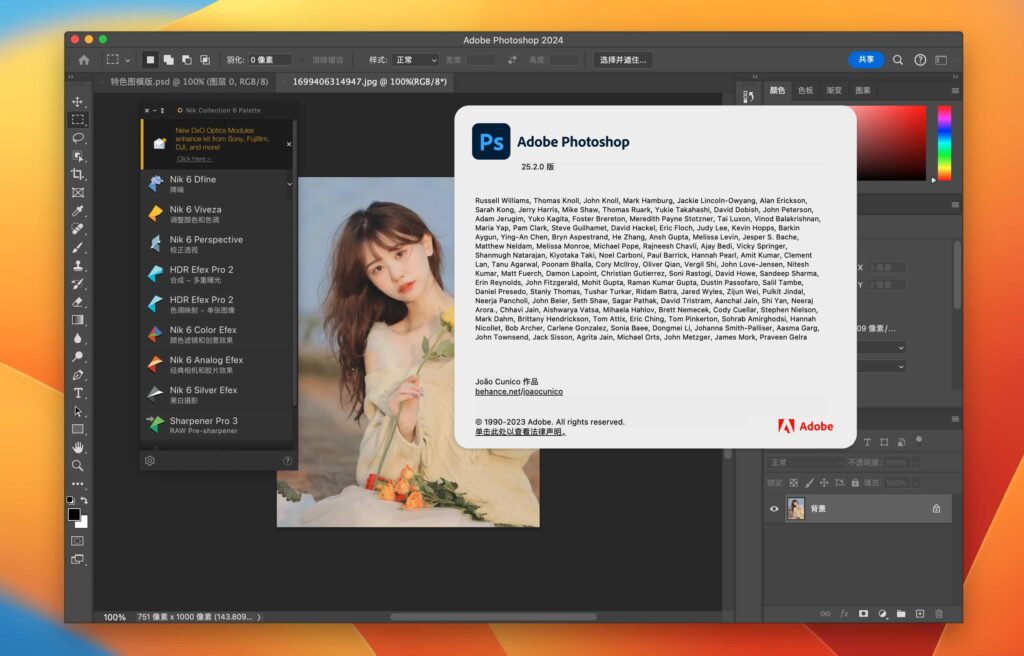
Task: Open the 渐变 gradients tab
Action: [834, 90]
